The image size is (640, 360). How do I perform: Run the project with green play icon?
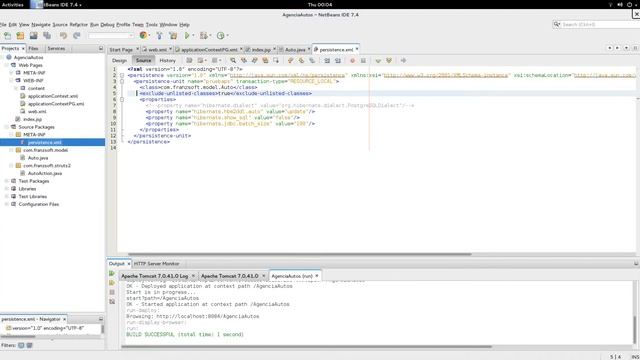point(187,36)
